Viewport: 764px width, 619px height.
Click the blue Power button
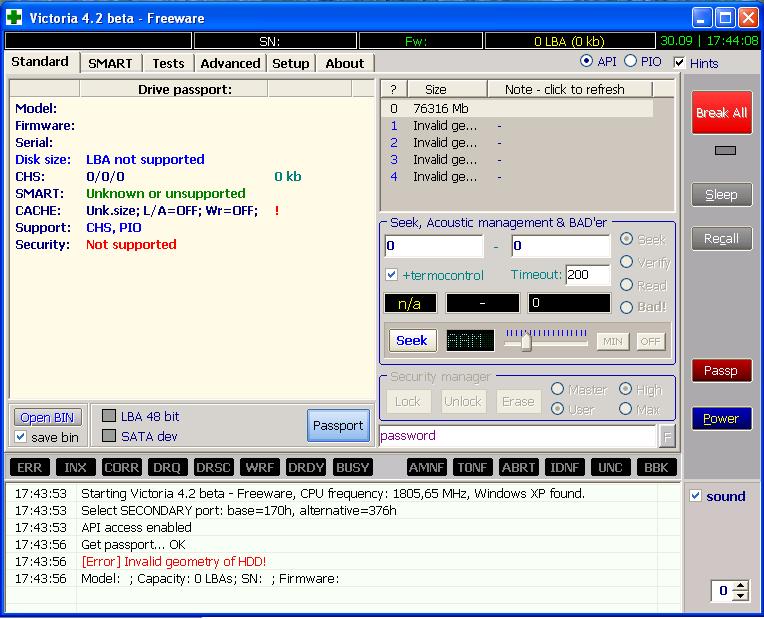coord(721,419)
